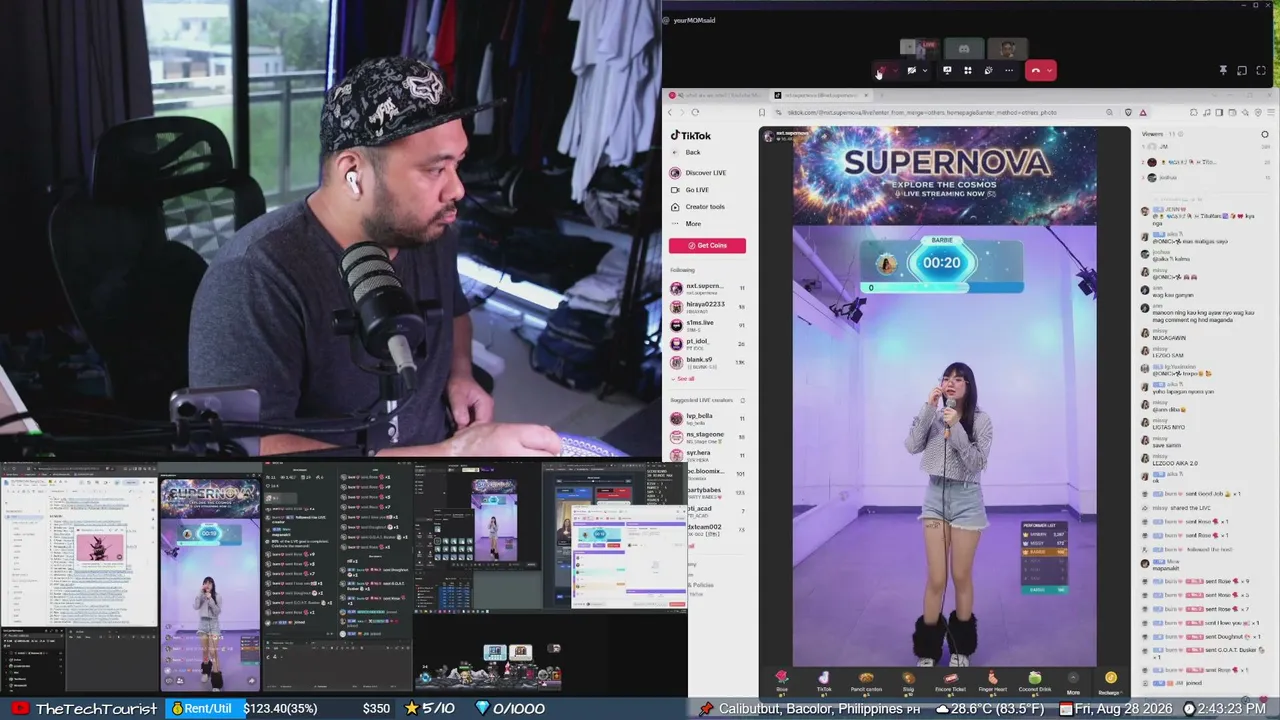Enter fullscreen in the call window
This screenshot has width=1280, height=720.
click(x=1261, y=71)
